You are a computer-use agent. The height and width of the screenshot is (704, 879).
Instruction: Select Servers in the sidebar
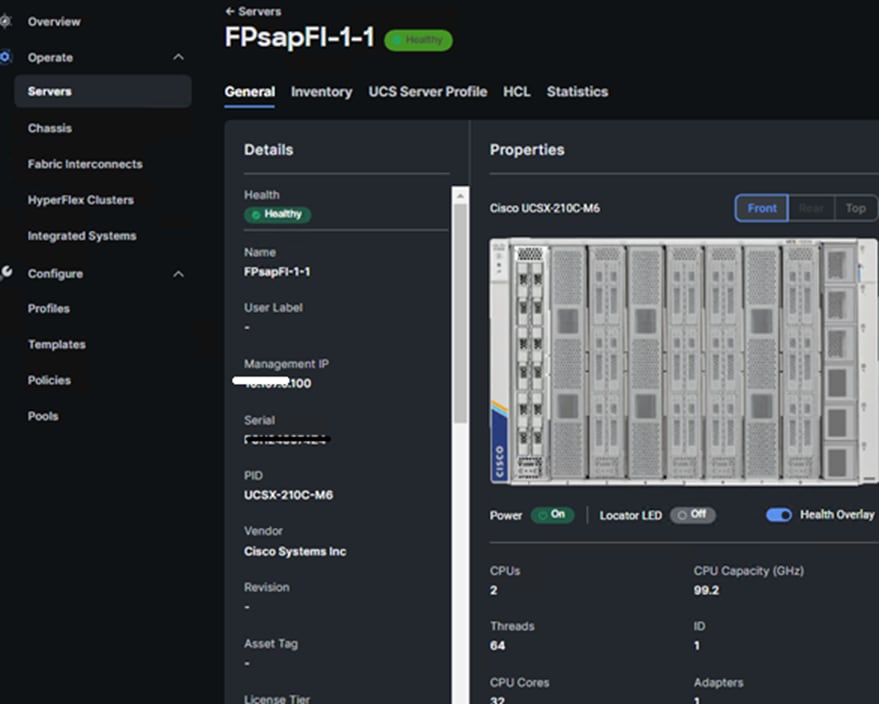coord(103,91)
